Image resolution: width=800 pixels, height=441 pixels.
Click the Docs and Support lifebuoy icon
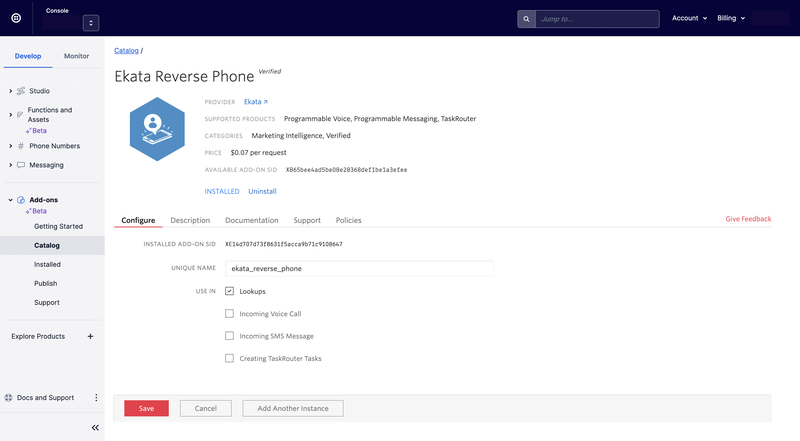[9, 398]
